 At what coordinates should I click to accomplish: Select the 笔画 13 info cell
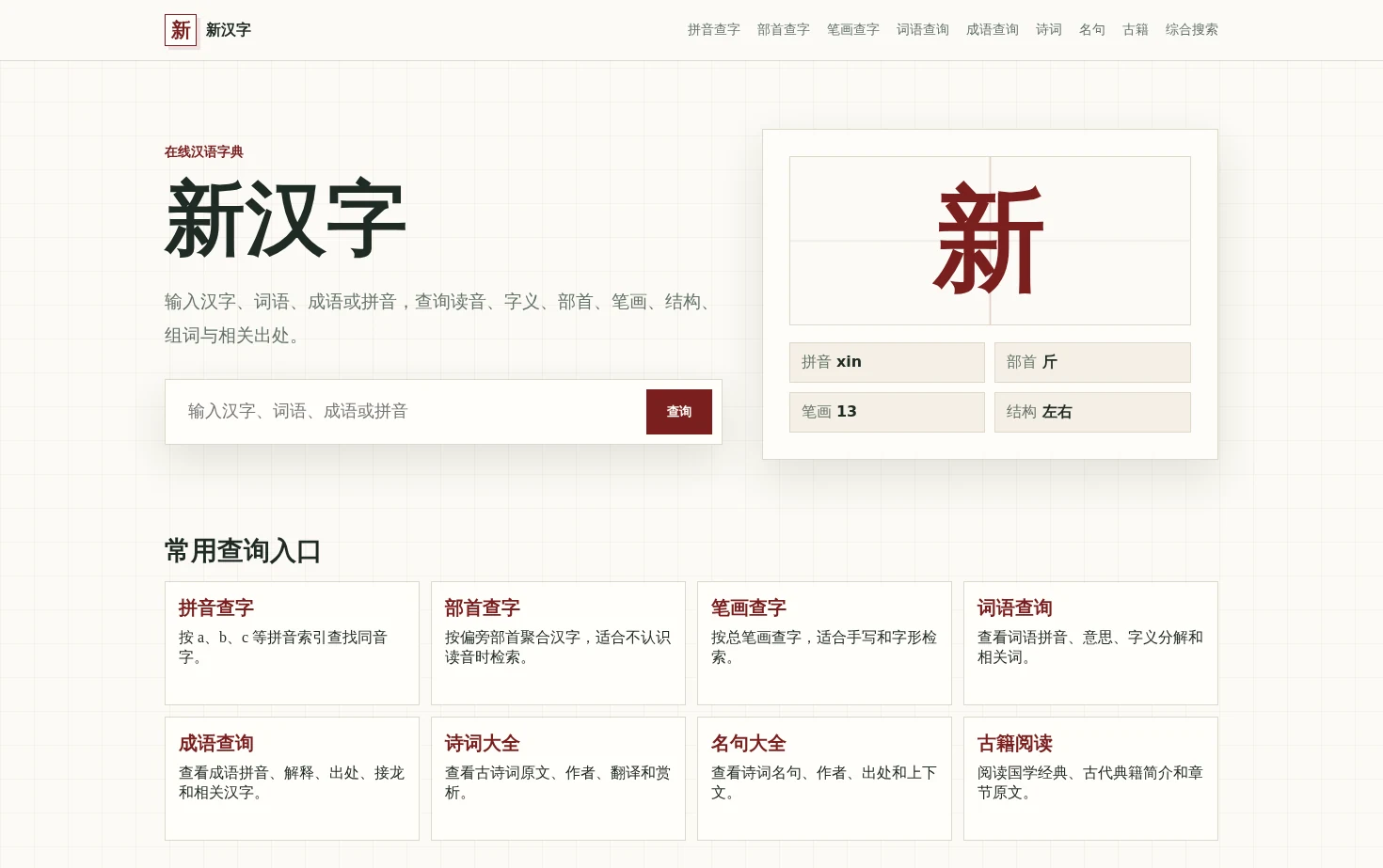[886, 412]
